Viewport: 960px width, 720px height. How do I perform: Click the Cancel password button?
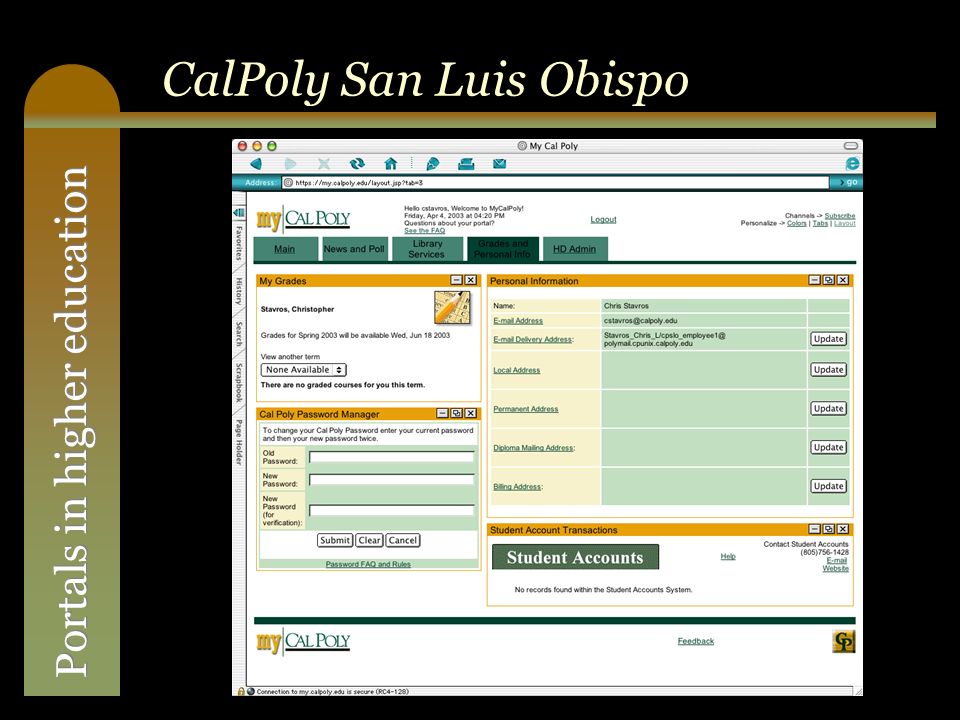(x=403, y=540)
